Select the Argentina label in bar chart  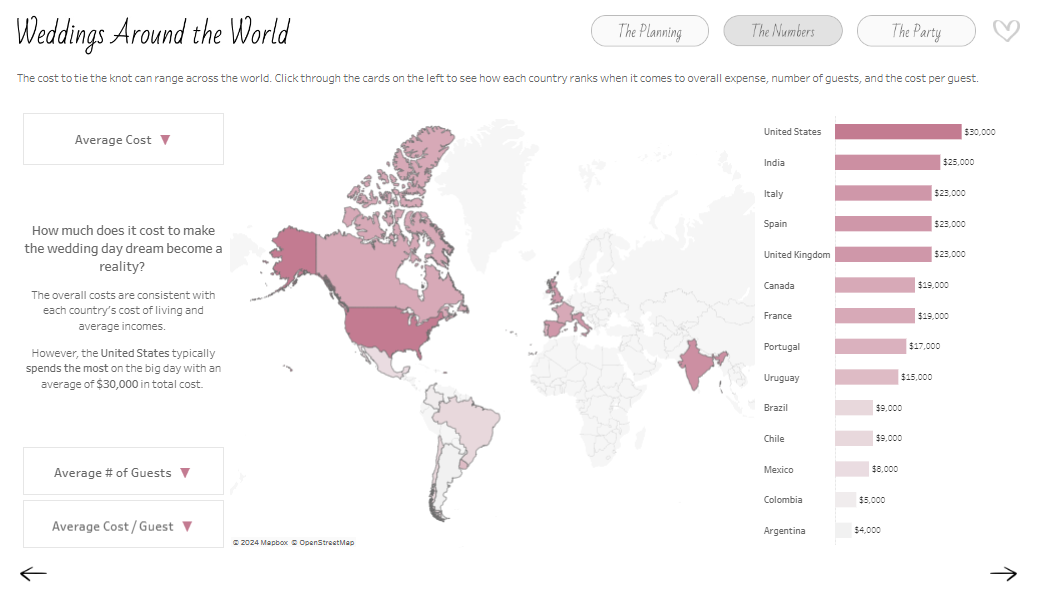(x=784, y=531)
